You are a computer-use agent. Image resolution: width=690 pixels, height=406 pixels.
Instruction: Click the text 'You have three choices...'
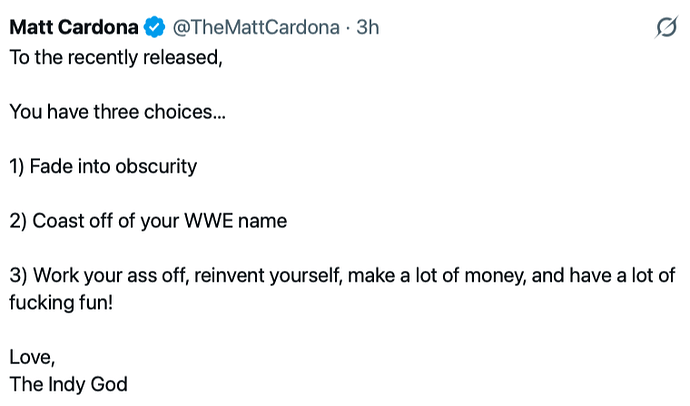[x=117, y=112]
